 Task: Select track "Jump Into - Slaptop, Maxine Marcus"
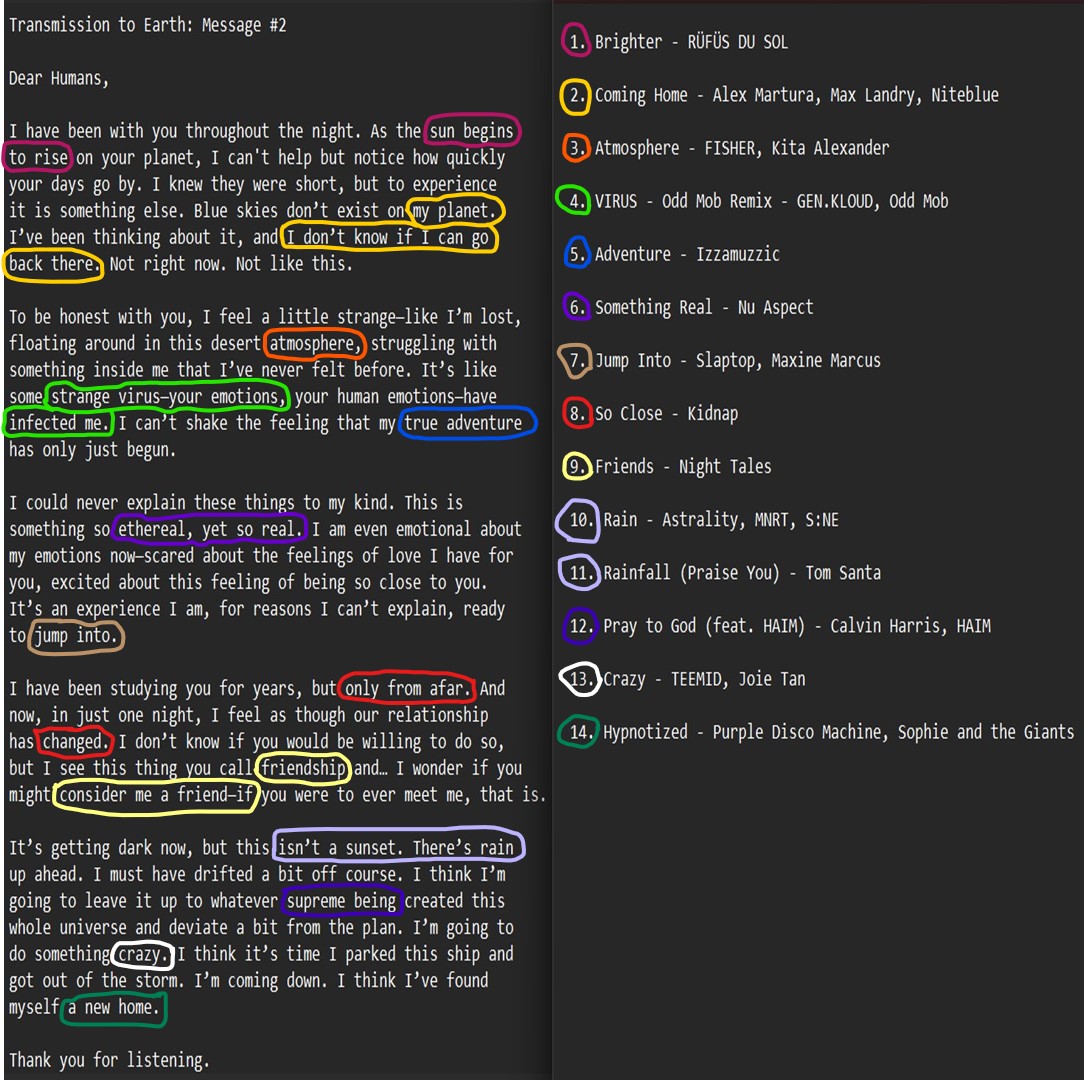click(x=738, y=361)
